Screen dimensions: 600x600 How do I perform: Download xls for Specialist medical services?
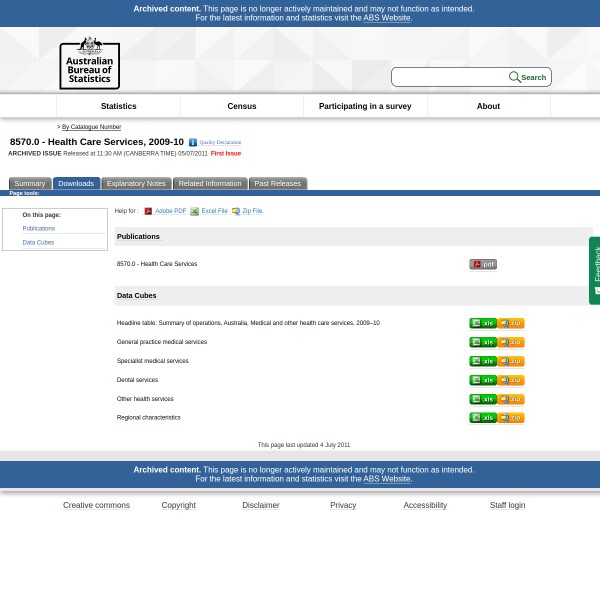click(x=483, y=361)
